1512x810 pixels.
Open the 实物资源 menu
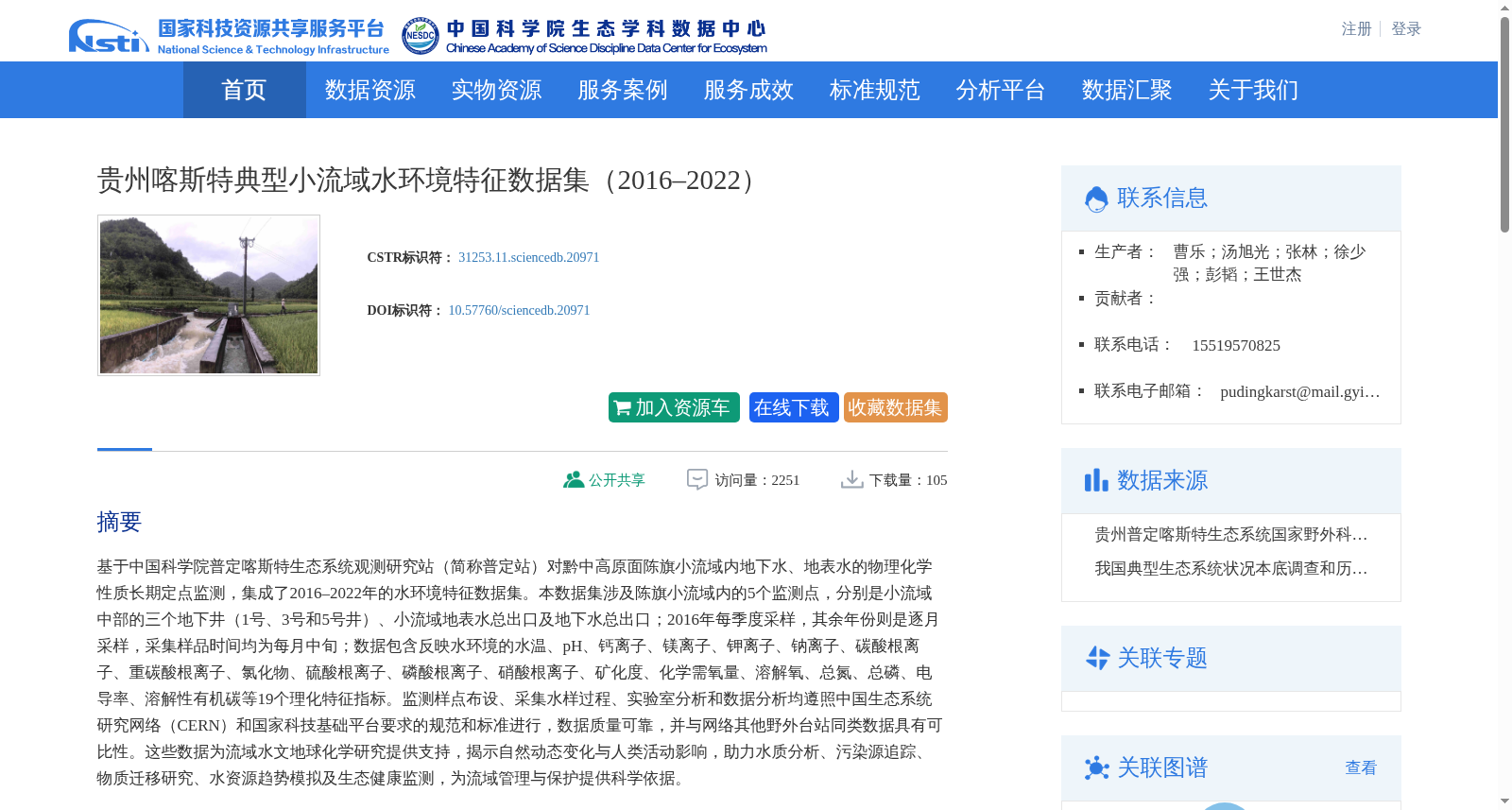click(496, 90)
